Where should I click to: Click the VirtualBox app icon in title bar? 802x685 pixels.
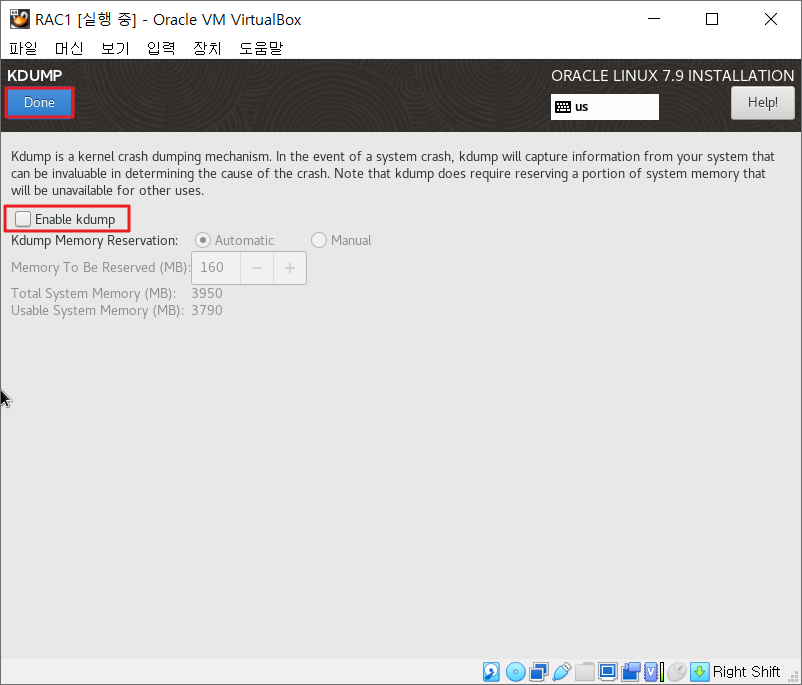[x=19, y=19]
